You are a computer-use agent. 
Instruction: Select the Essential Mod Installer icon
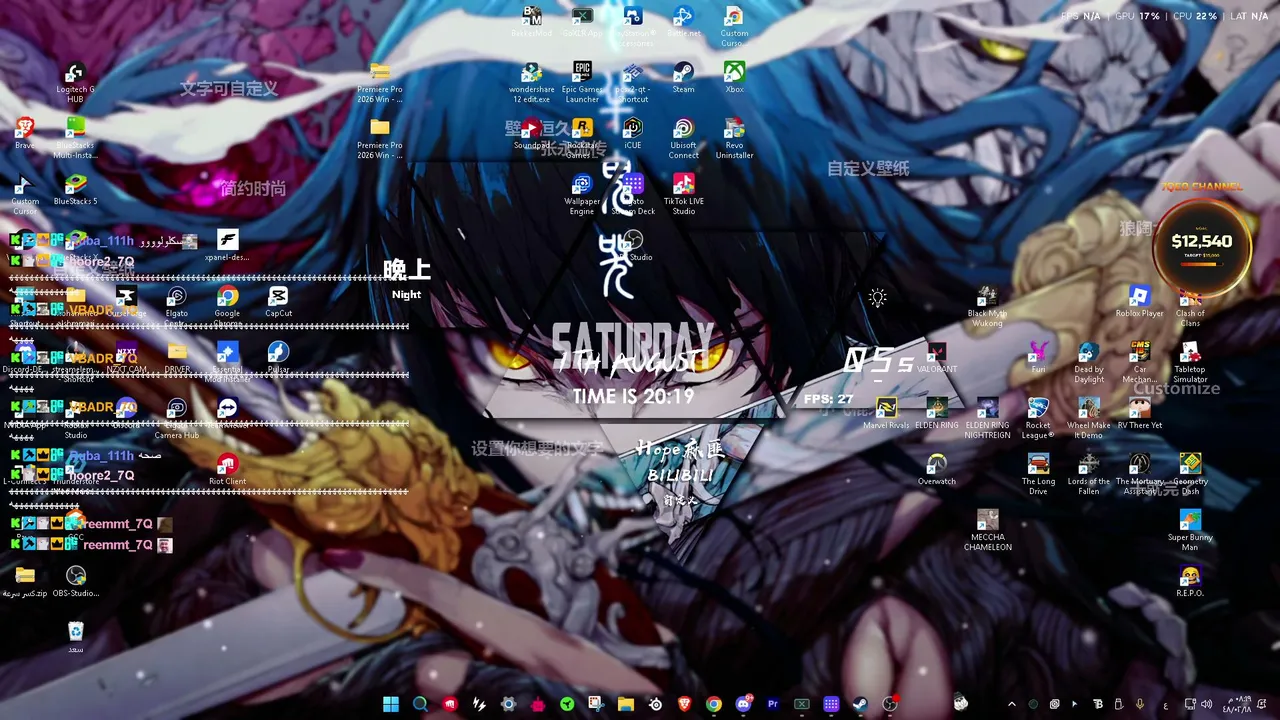(227, 363)
